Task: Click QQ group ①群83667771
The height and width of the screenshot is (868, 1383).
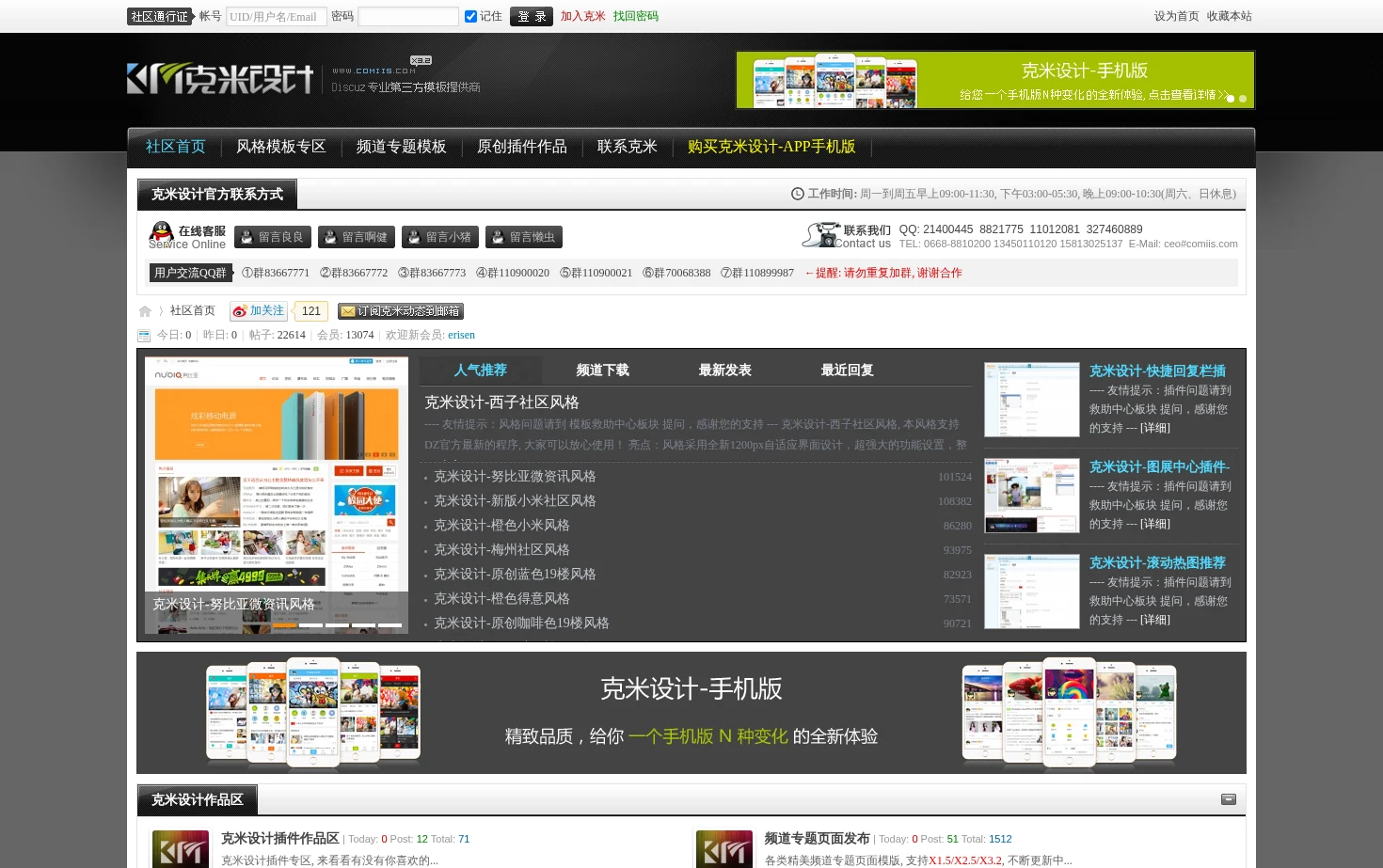Action: point(275,273)
